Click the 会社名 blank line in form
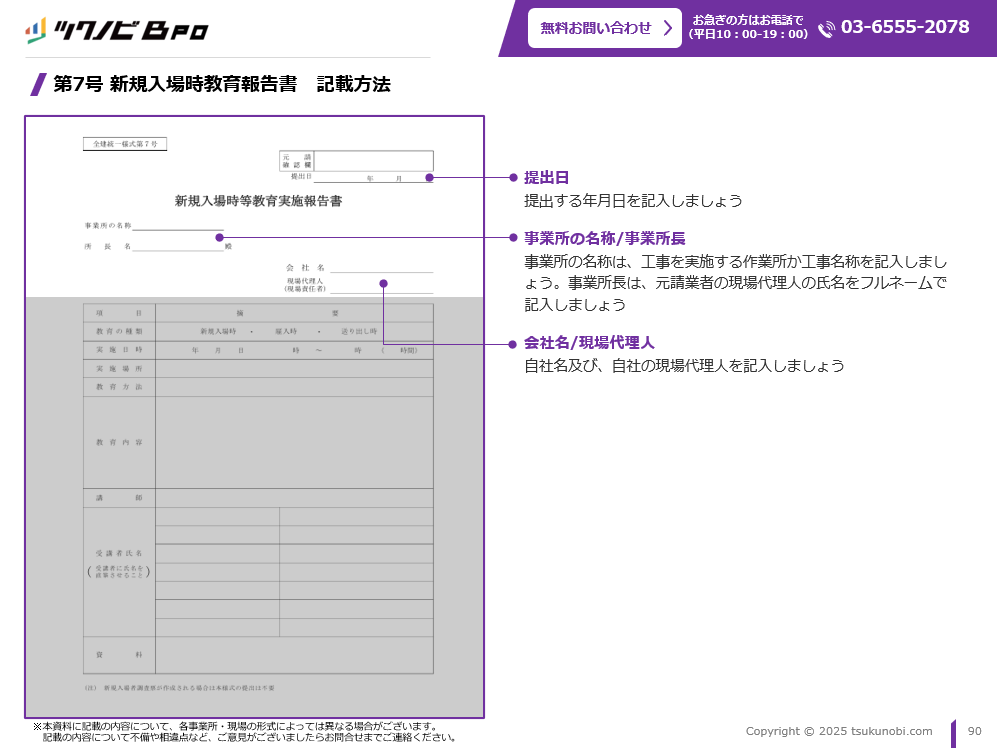This screenshot has height=748, width=997. 382,268
